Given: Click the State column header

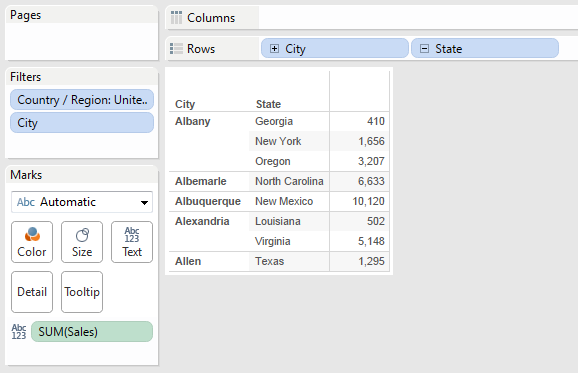Looking at the screenshot, I should 268,104.
